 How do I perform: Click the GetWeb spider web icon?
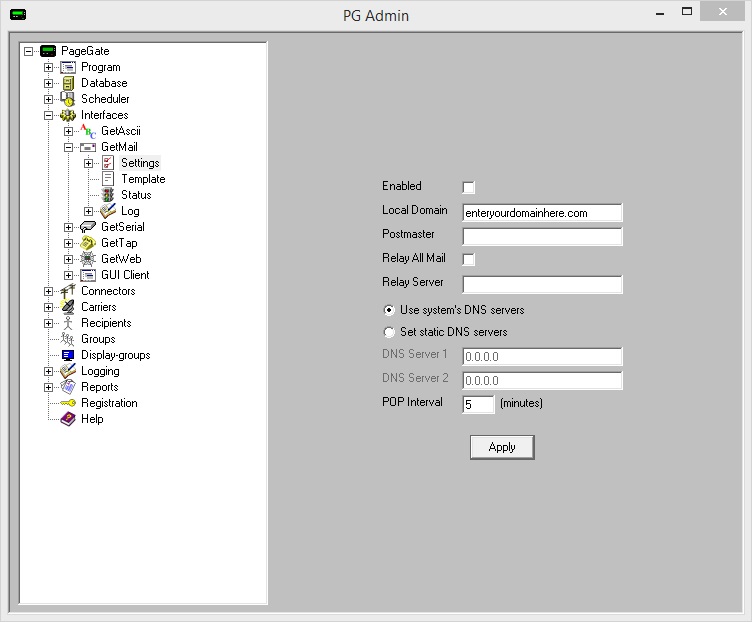click(88, 259)
